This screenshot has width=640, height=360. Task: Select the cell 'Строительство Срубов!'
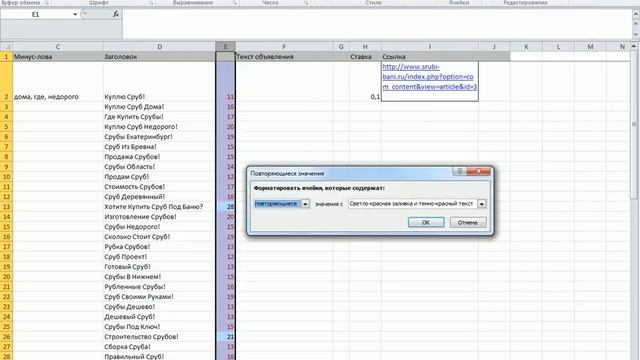(x=159, y=337)
